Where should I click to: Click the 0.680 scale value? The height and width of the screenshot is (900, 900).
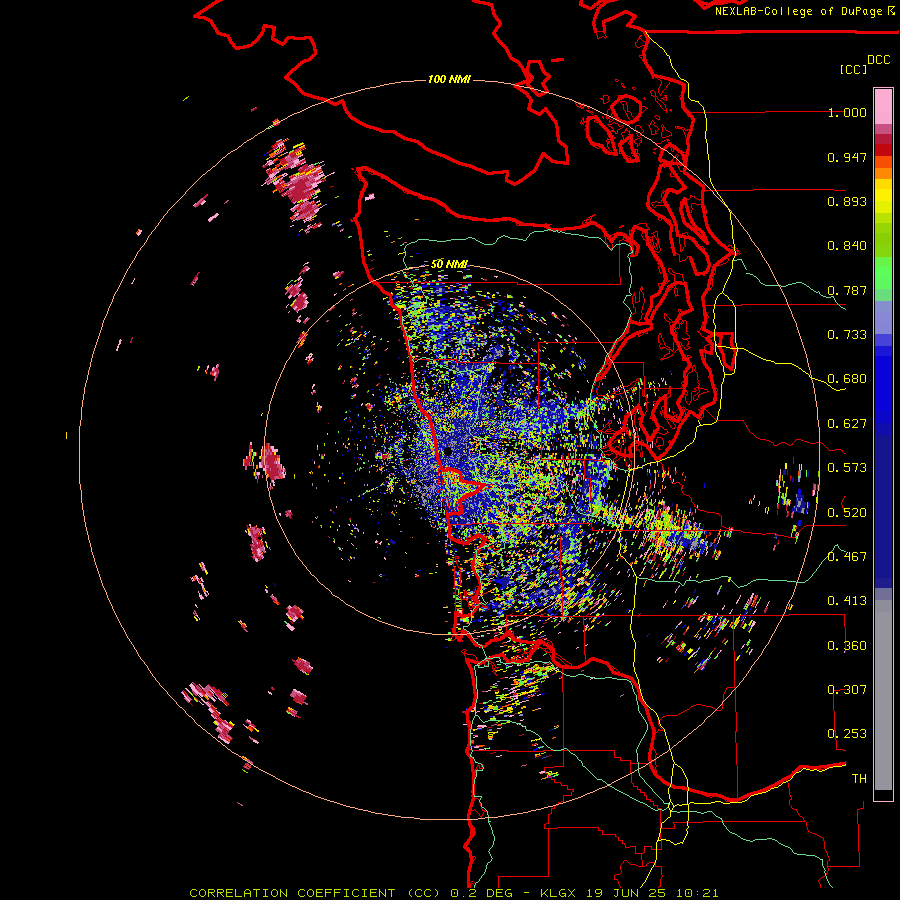pyautogui.click(x=847, y=379)
